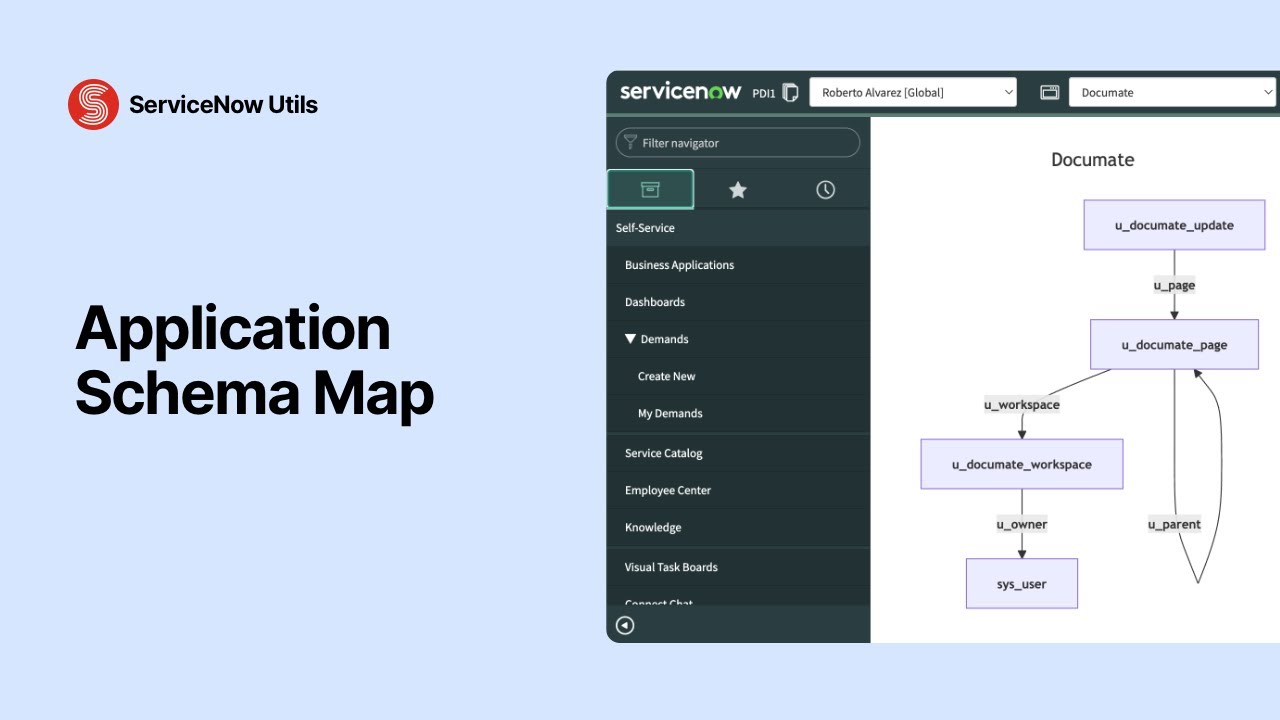Image resolution: width=1280 pixels, height=720 pixels.
Task: Open the My Demands module
Action: [x=738, y=413]
